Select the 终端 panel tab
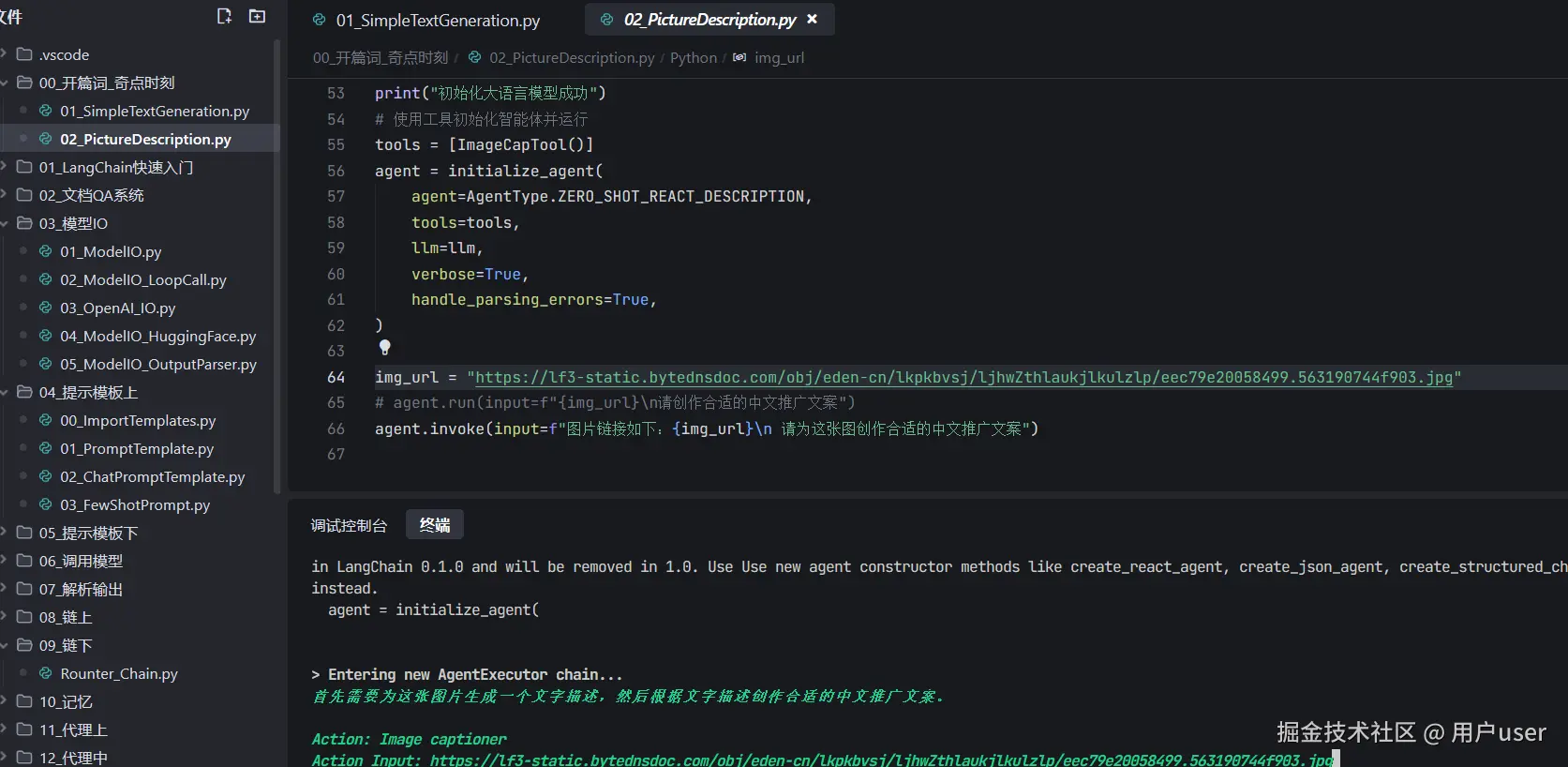The height and width of the screenshot is (767, 1568). [434, 525]
